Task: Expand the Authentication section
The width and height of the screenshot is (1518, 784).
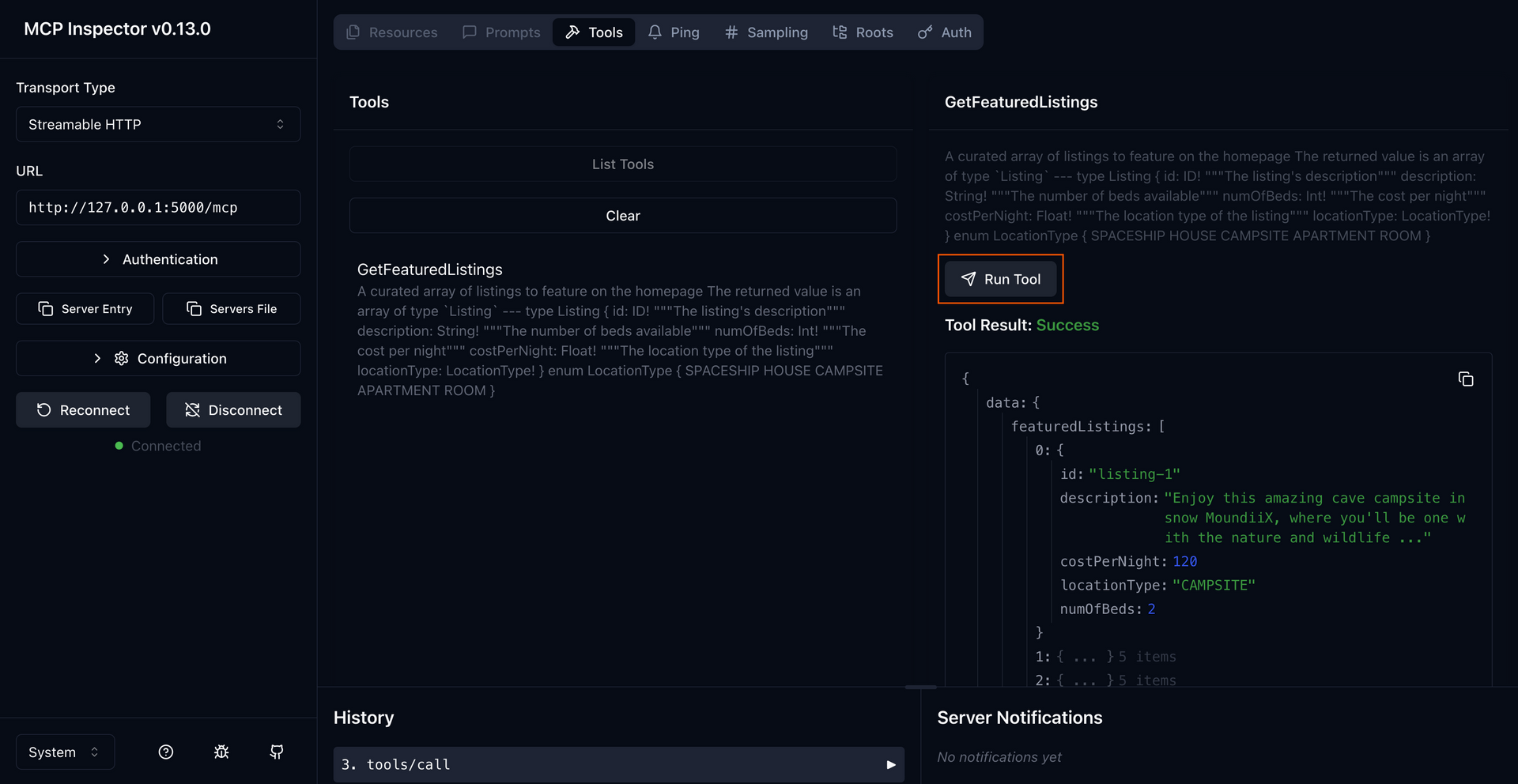Action: 157,258
